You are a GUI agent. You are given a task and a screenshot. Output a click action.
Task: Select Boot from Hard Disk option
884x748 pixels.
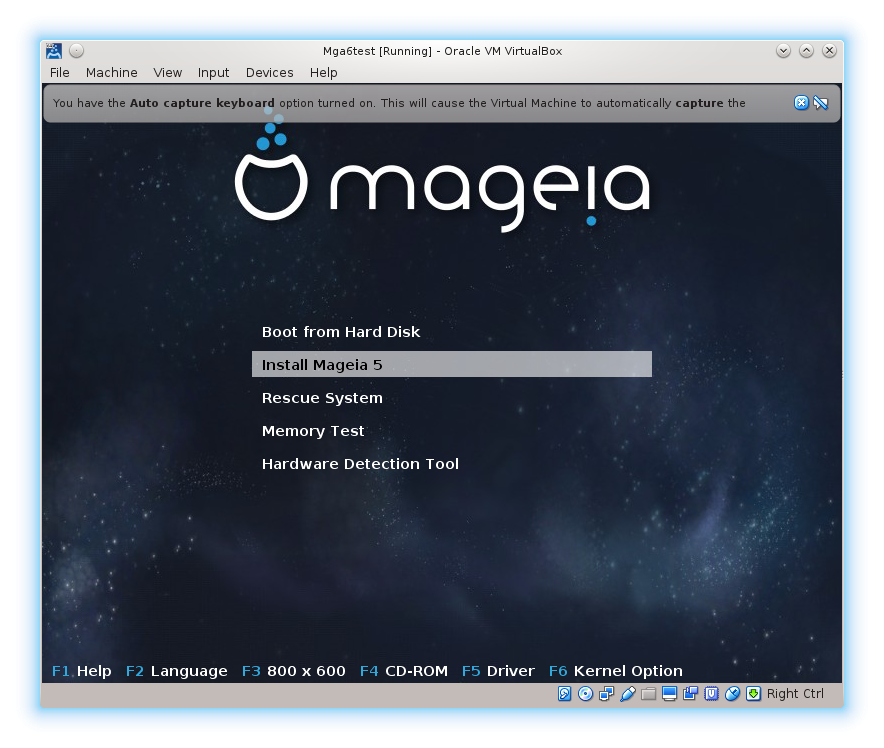pyautogui.click(x=341, y=332)
